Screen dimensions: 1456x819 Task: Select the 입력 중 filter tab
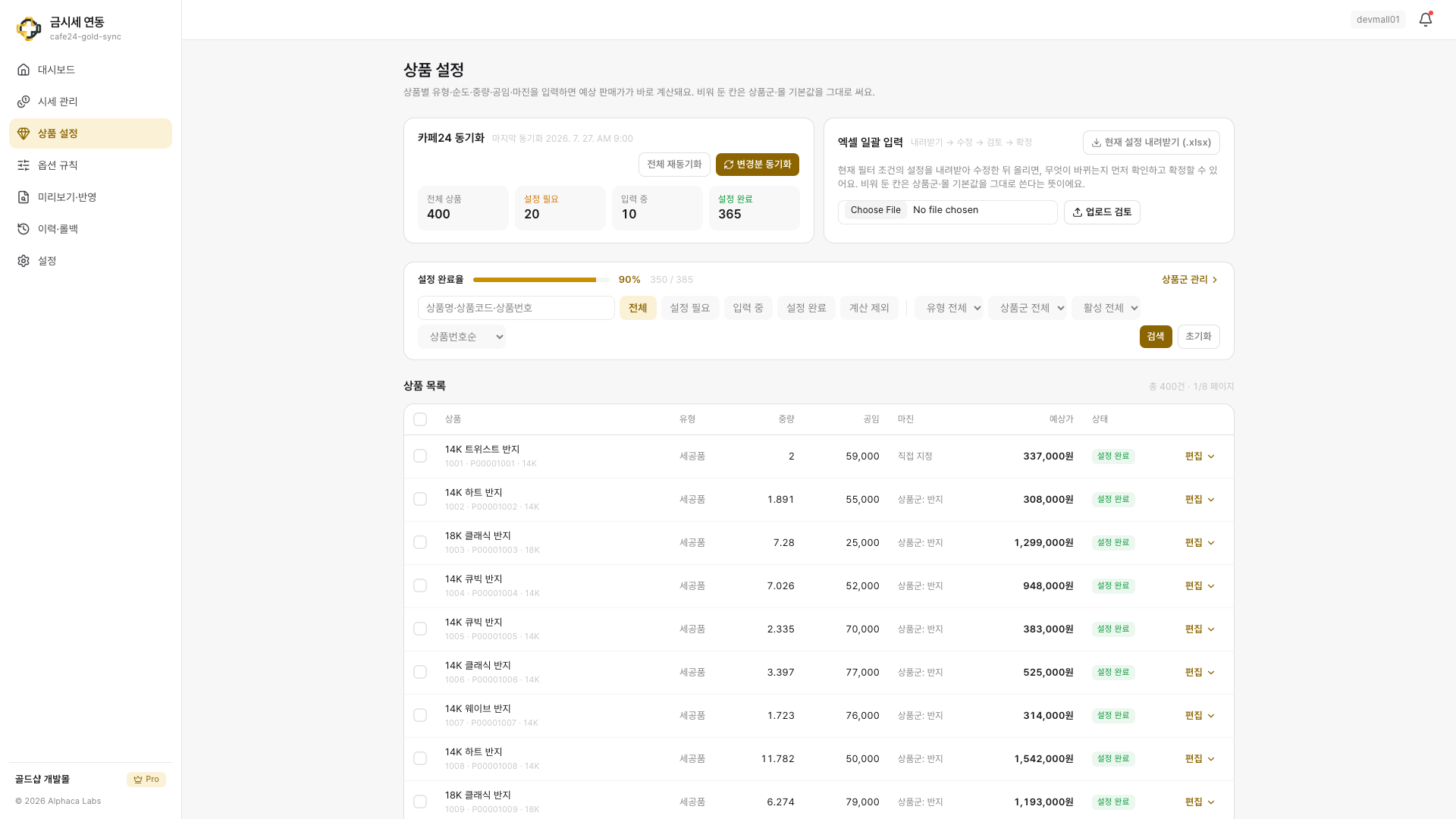click(748, 308)
